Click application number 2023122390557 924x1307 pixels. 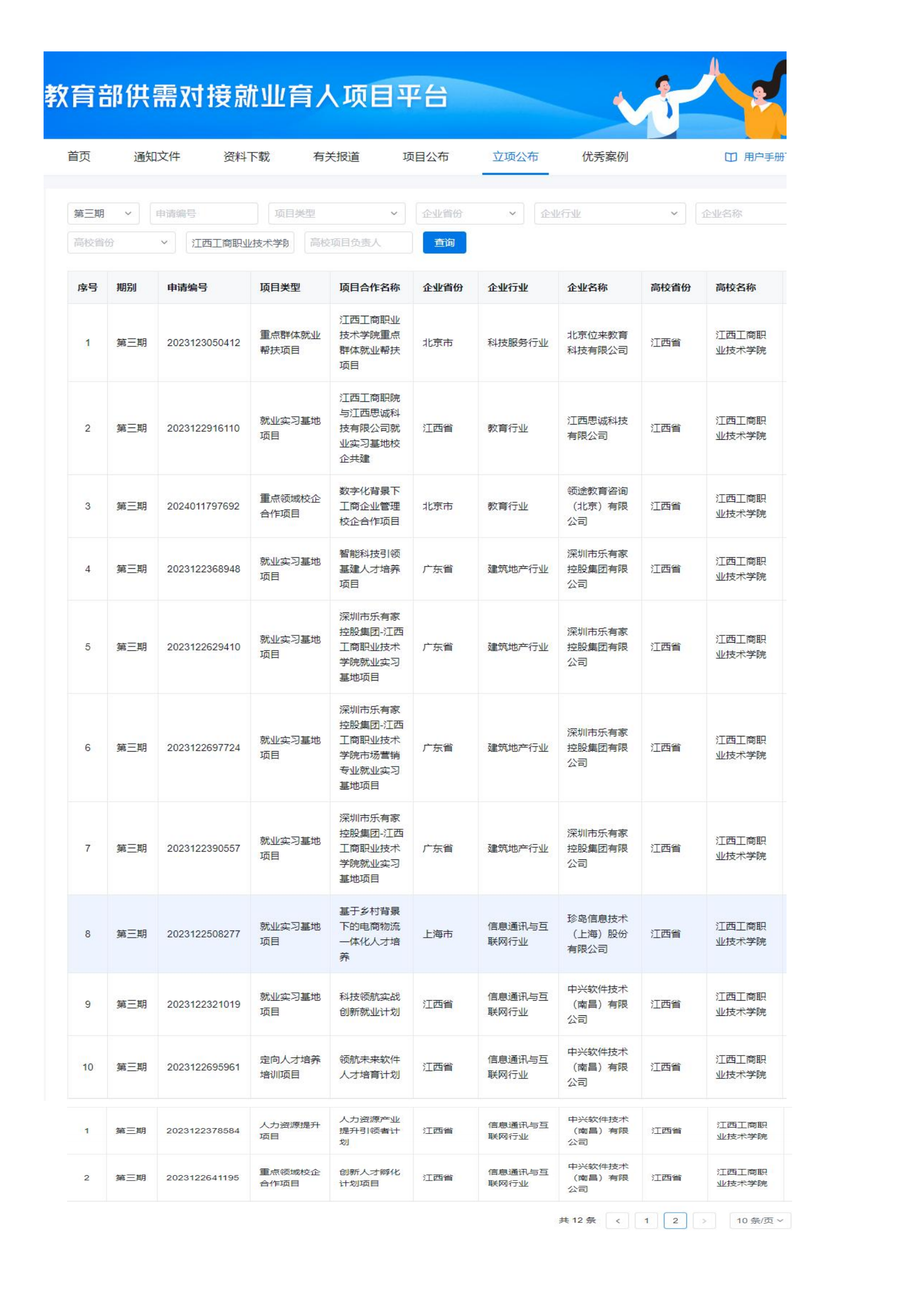coord(204,848)
